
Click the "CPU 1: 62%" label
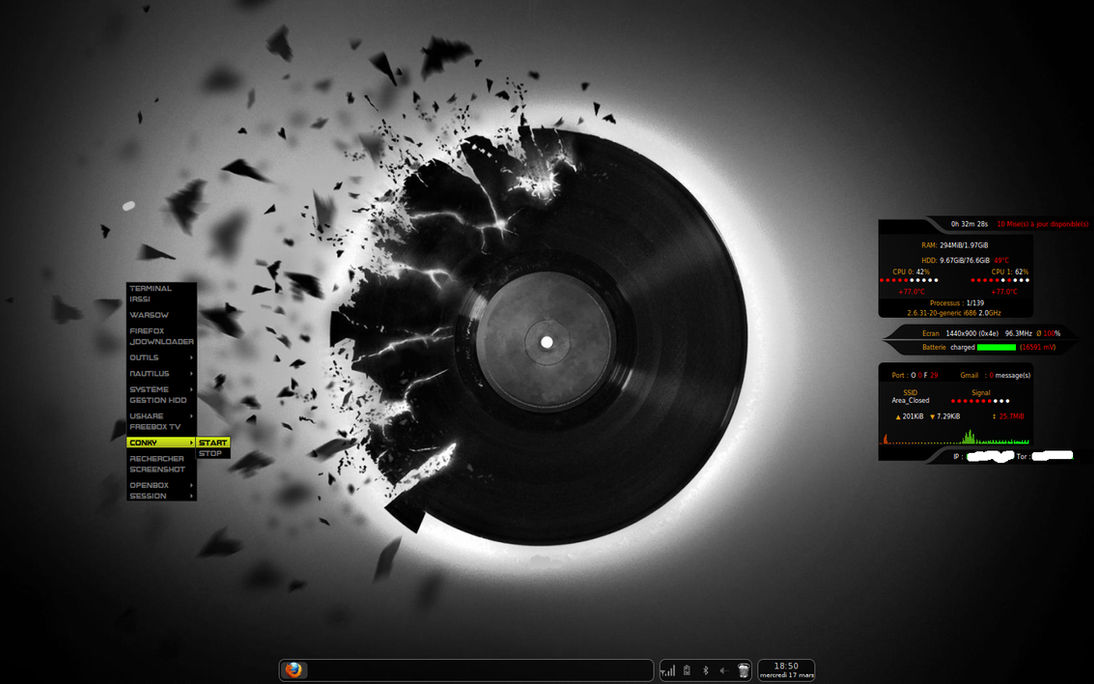(1010, 272)
